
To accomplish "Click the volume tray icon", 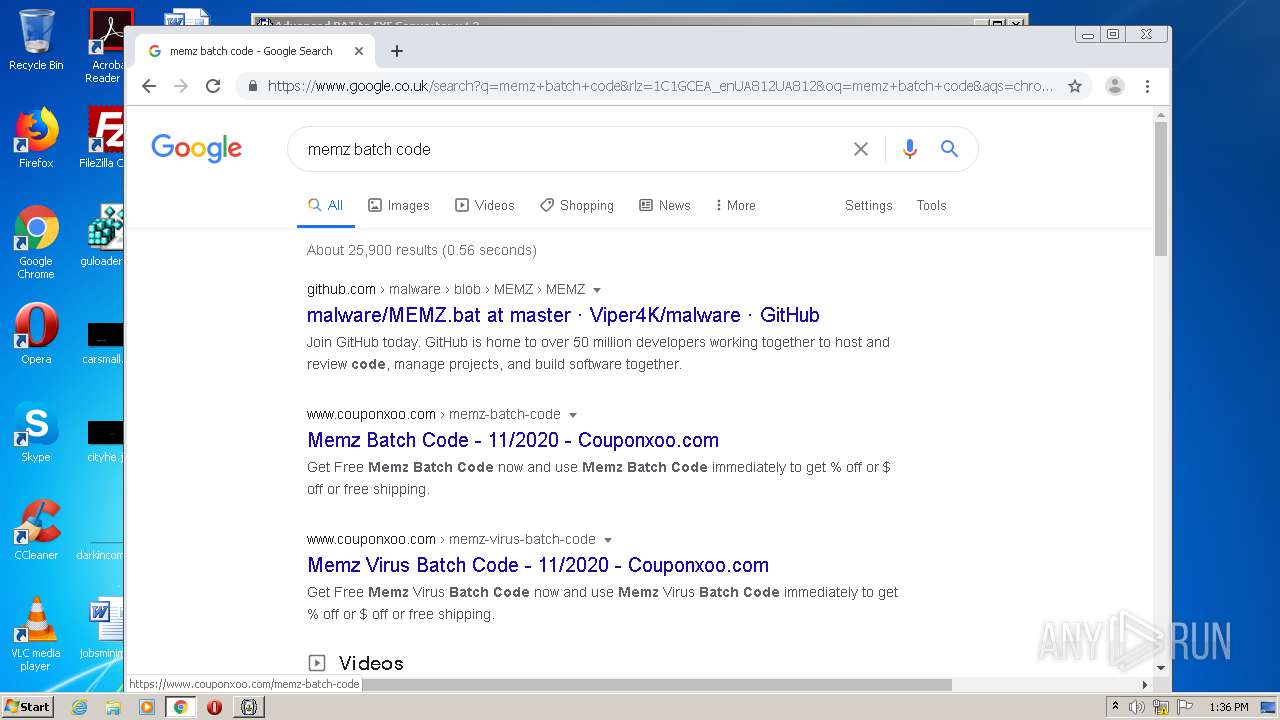I will tap(1137, 707).
